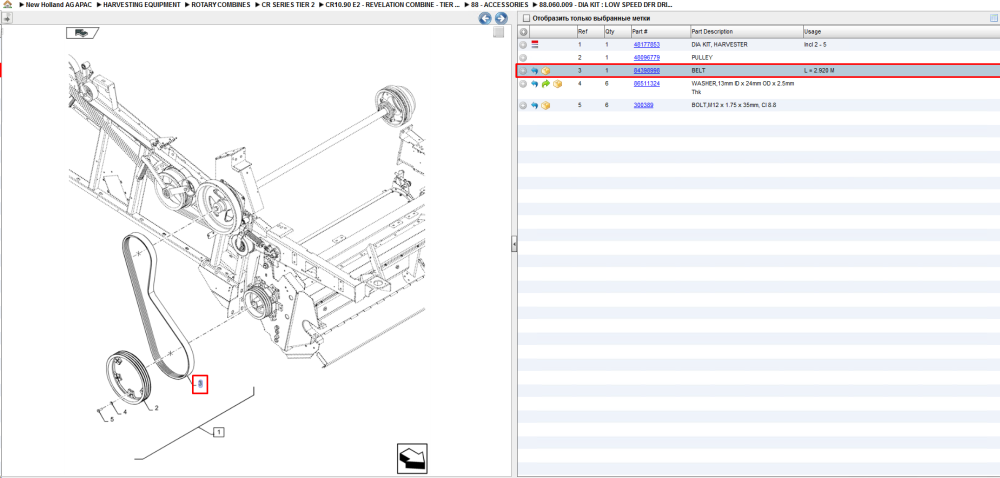
Task: Click callout 4 label in the diagram
Action: [125, 412]
